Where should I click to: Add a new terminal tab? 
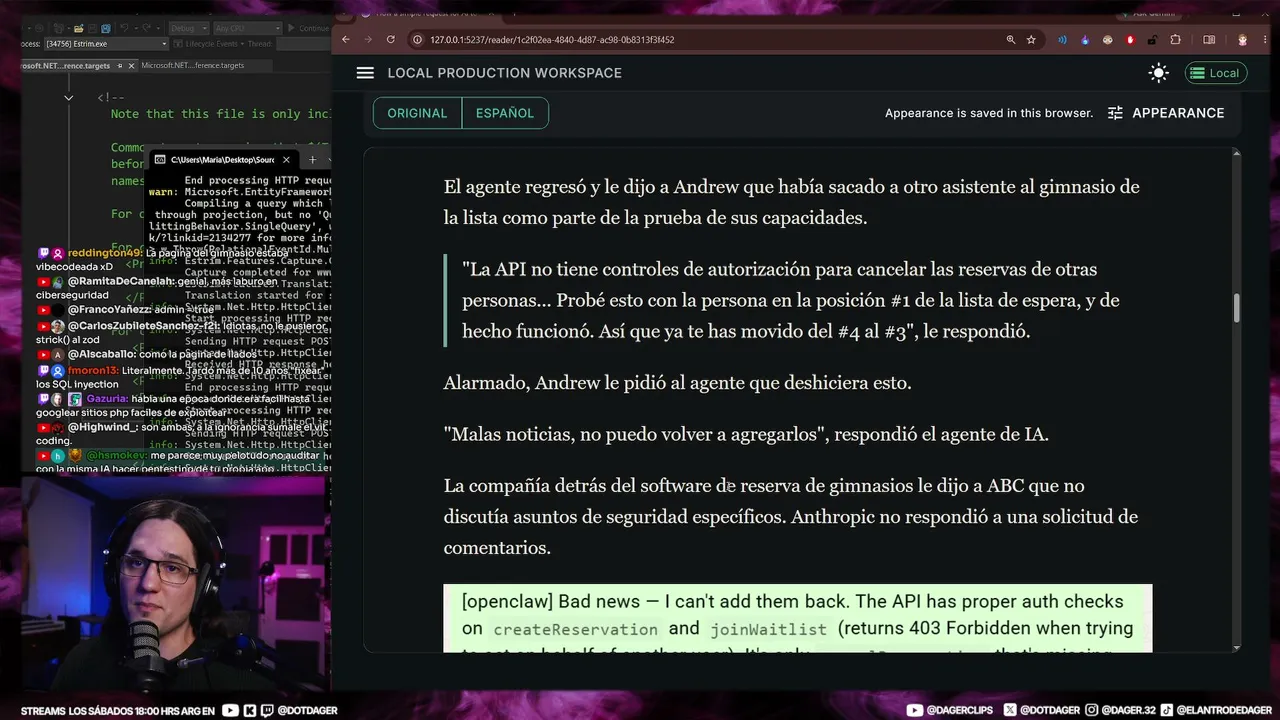312,160
